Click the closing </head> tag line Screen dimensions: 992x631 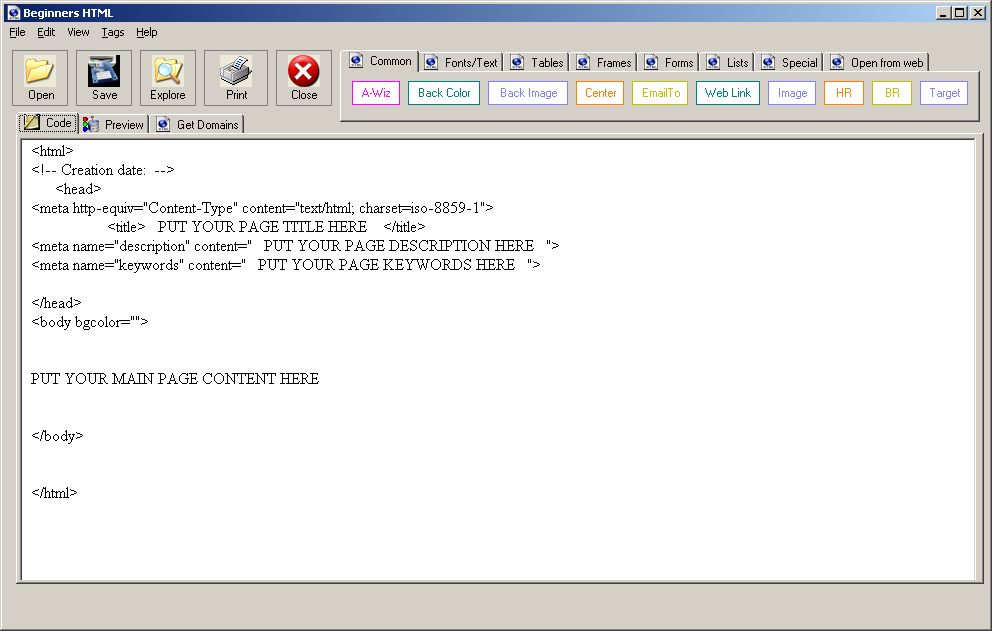point(56,303)
